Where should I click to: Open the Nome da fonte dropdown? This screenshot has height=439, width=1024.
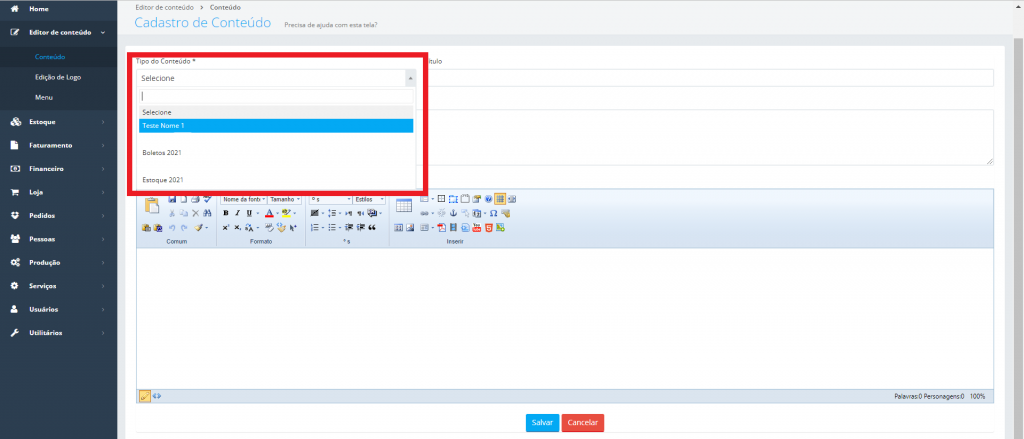tap(243, 199)
